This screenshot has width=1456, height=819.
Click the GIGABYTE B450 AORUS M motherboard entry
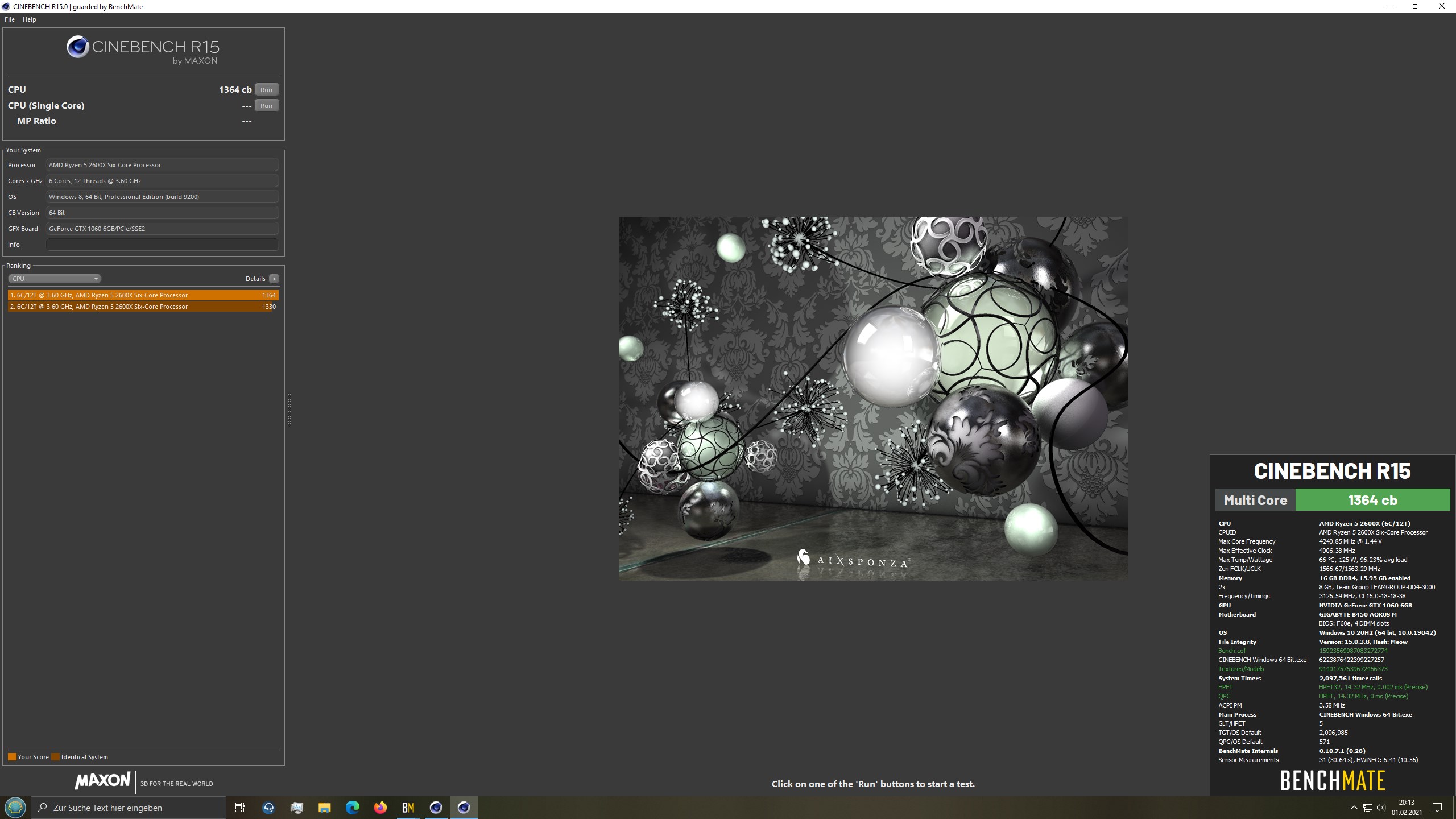pos(1358,614)
